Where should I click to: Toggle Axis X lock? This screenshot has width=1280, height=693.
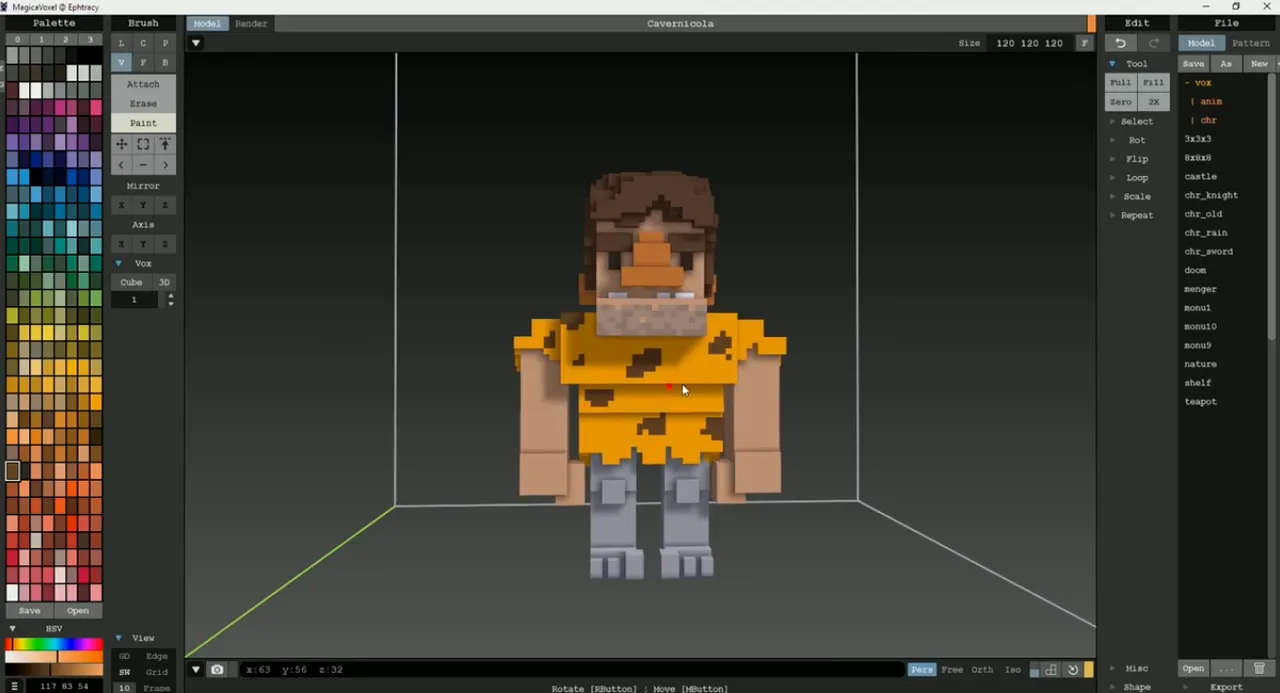pyautogui.click(x=121, y=244)
